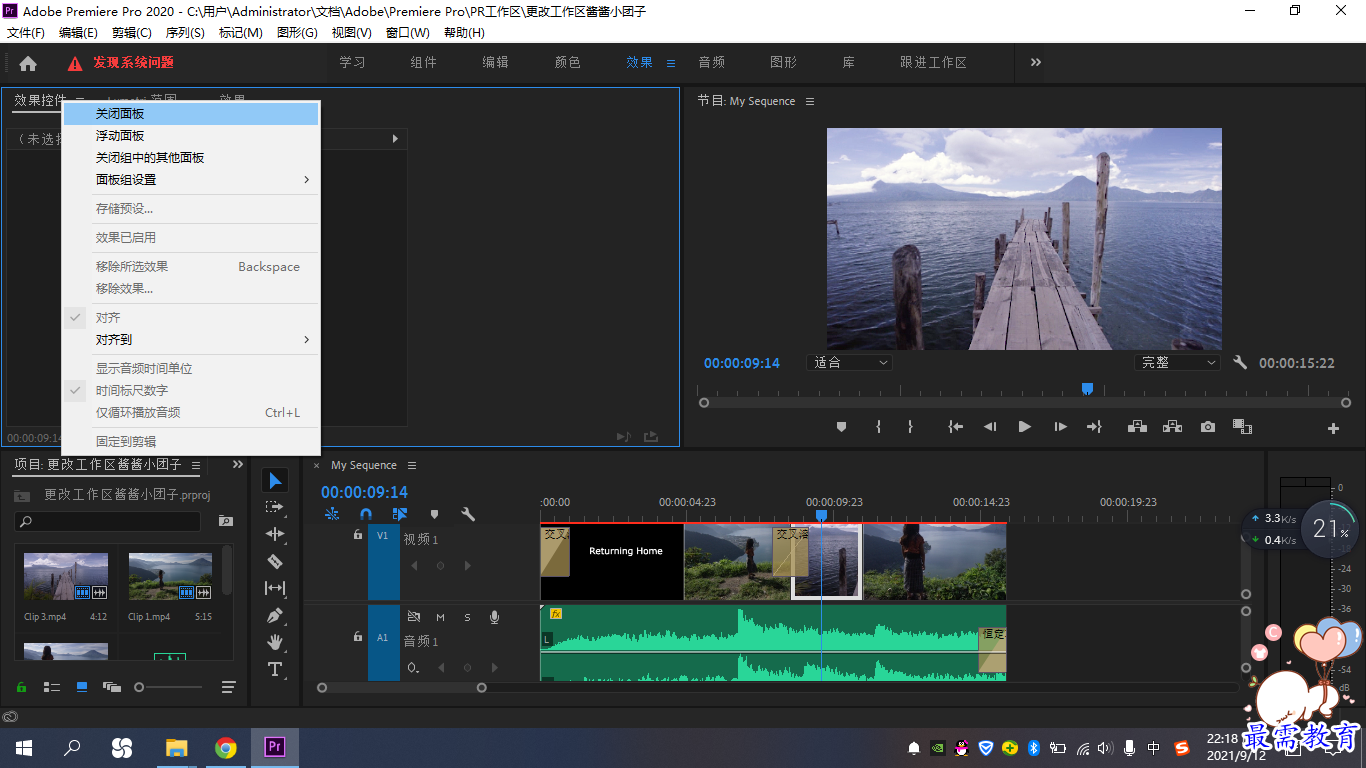1366x768 pixels.
Task: Switch to 颜色 workspace tab
Action: 567,62
